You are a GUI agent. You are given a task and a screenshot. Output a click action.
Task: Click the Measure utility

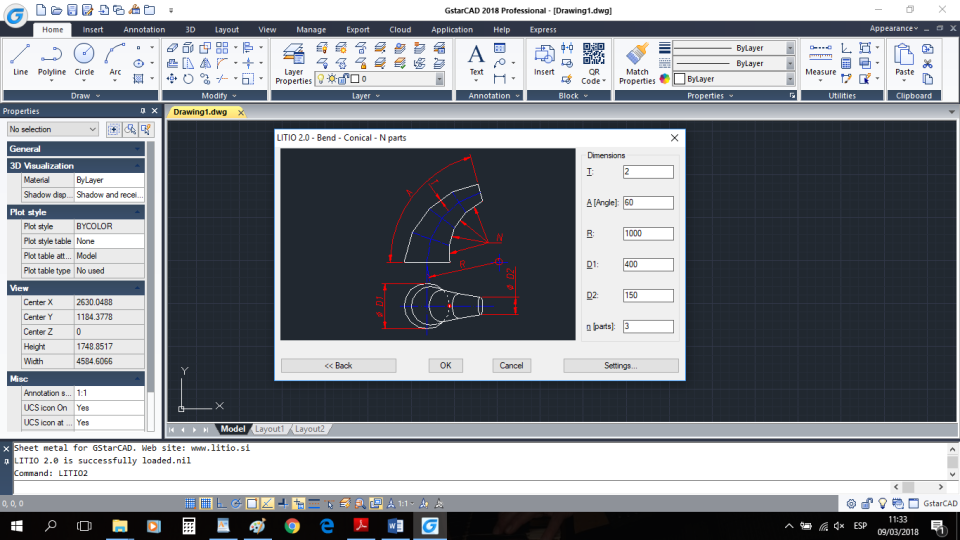point(820,60)
